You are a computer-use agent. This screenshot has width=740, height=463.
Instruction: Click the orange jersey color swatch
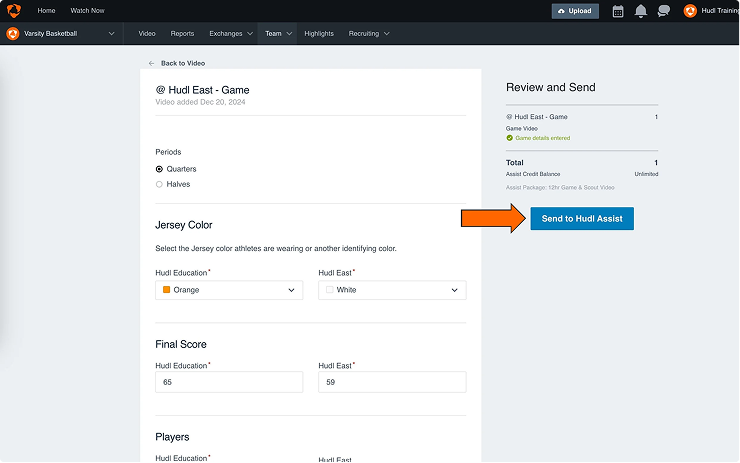click(x=166, y=290)
